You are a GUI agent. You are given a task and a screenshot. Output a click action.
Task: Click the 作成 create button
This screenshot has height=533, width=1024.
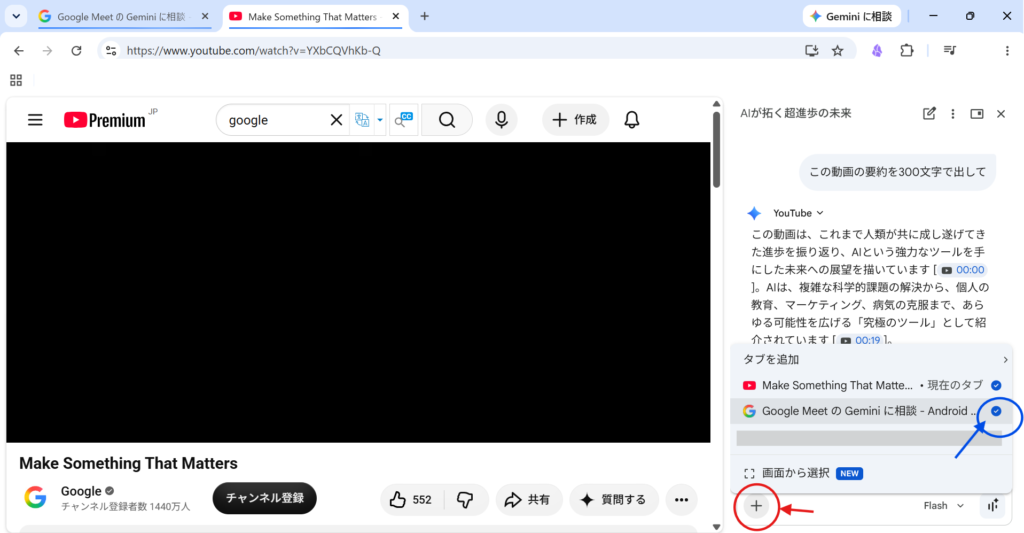[575, 120]
